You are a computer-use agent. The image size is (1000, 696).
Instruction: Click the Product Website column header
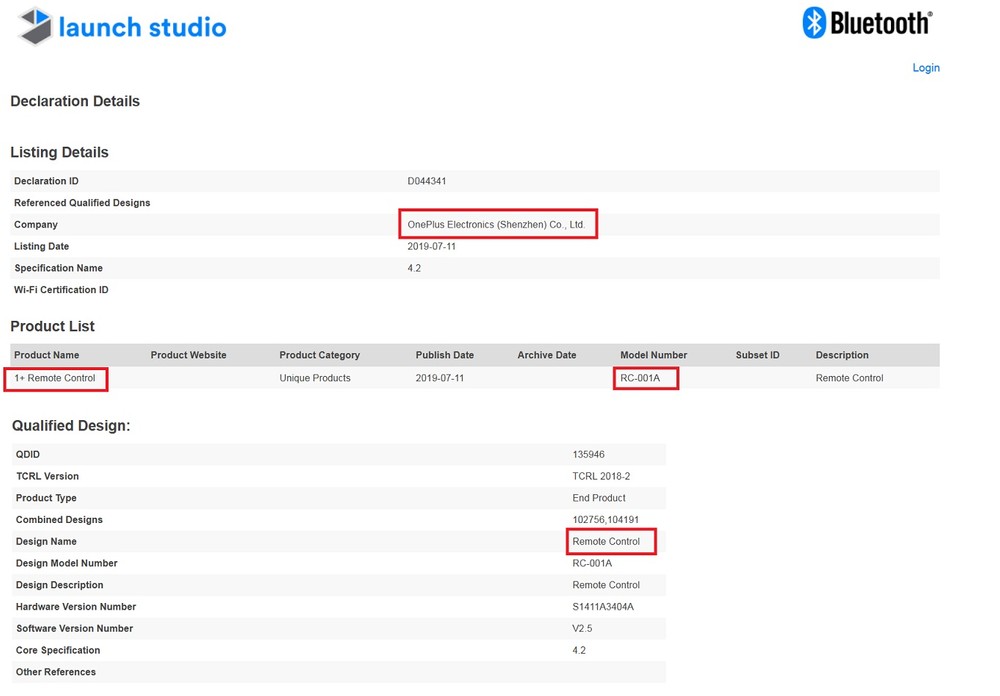pos(188,355)
